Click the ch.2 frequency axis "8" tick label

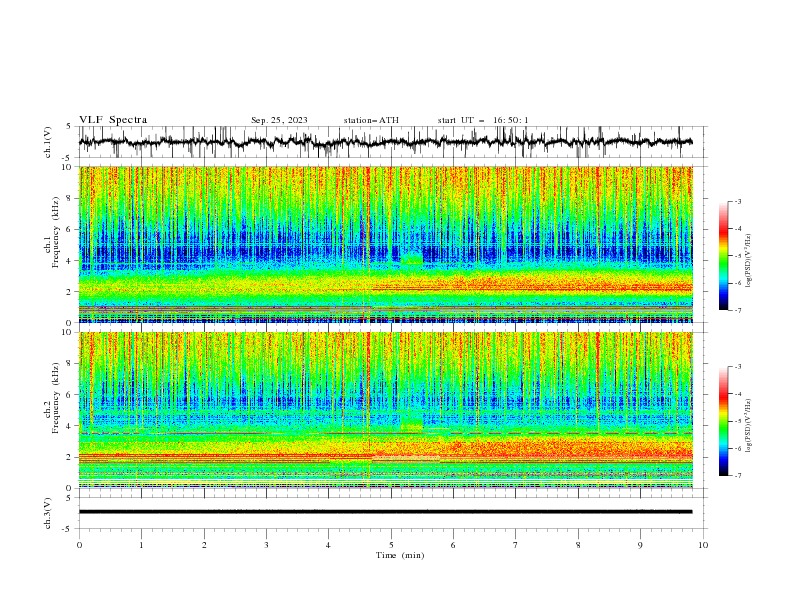(71, 364)
